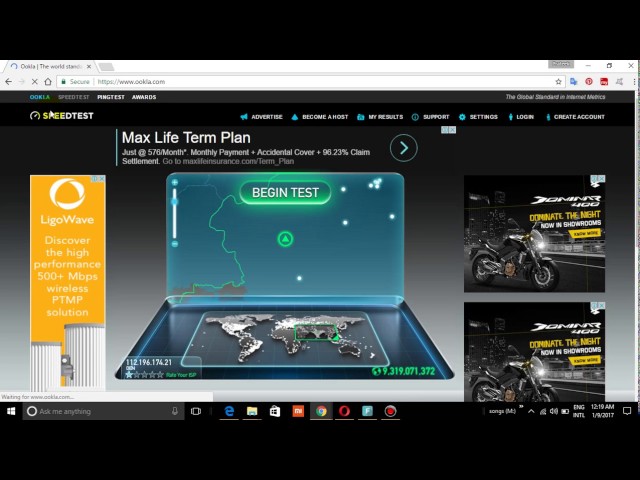Close the LigoWave ad with X
Image resolution: width=640 pixels, height=480 pixels.
coord(102,179)
